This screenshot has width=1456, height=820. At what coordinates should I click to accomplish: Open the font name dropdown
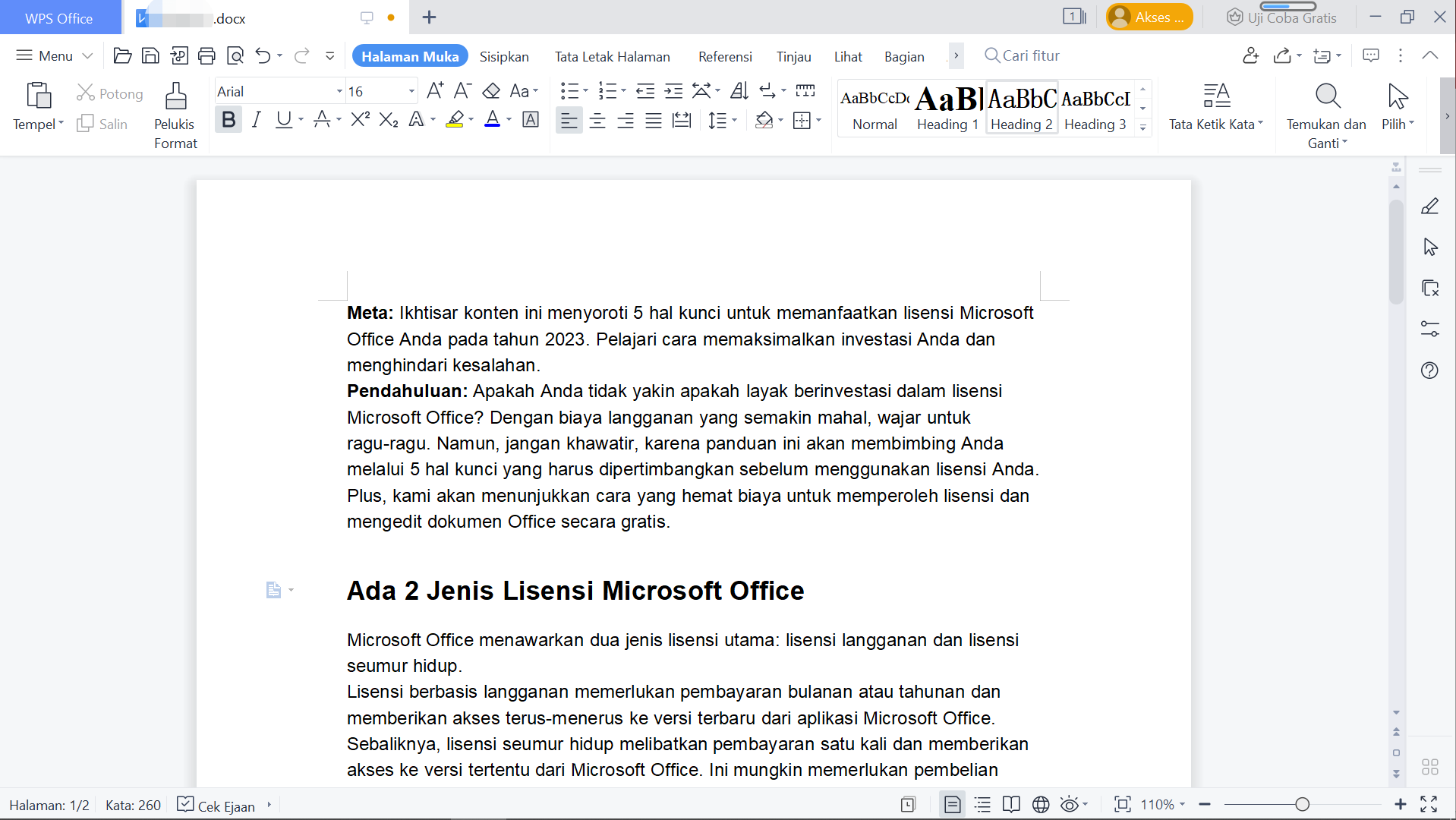coord(339,91)
